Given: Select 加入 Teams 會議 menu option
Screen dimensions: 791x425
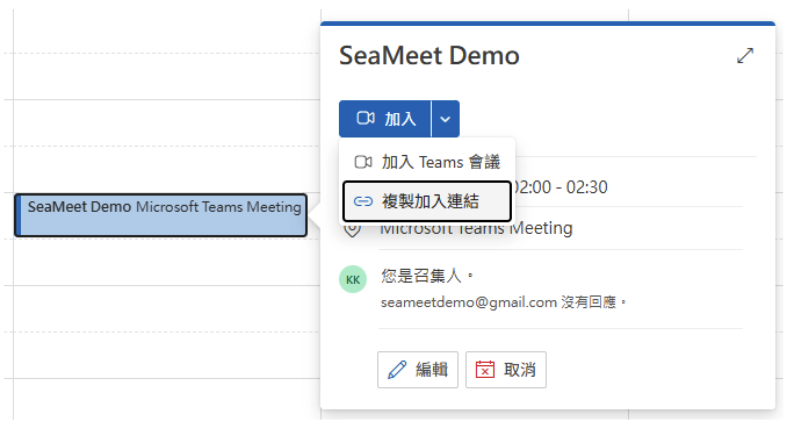Looking at the screenshot, I should pyautogui.click(x=427, y=162).
